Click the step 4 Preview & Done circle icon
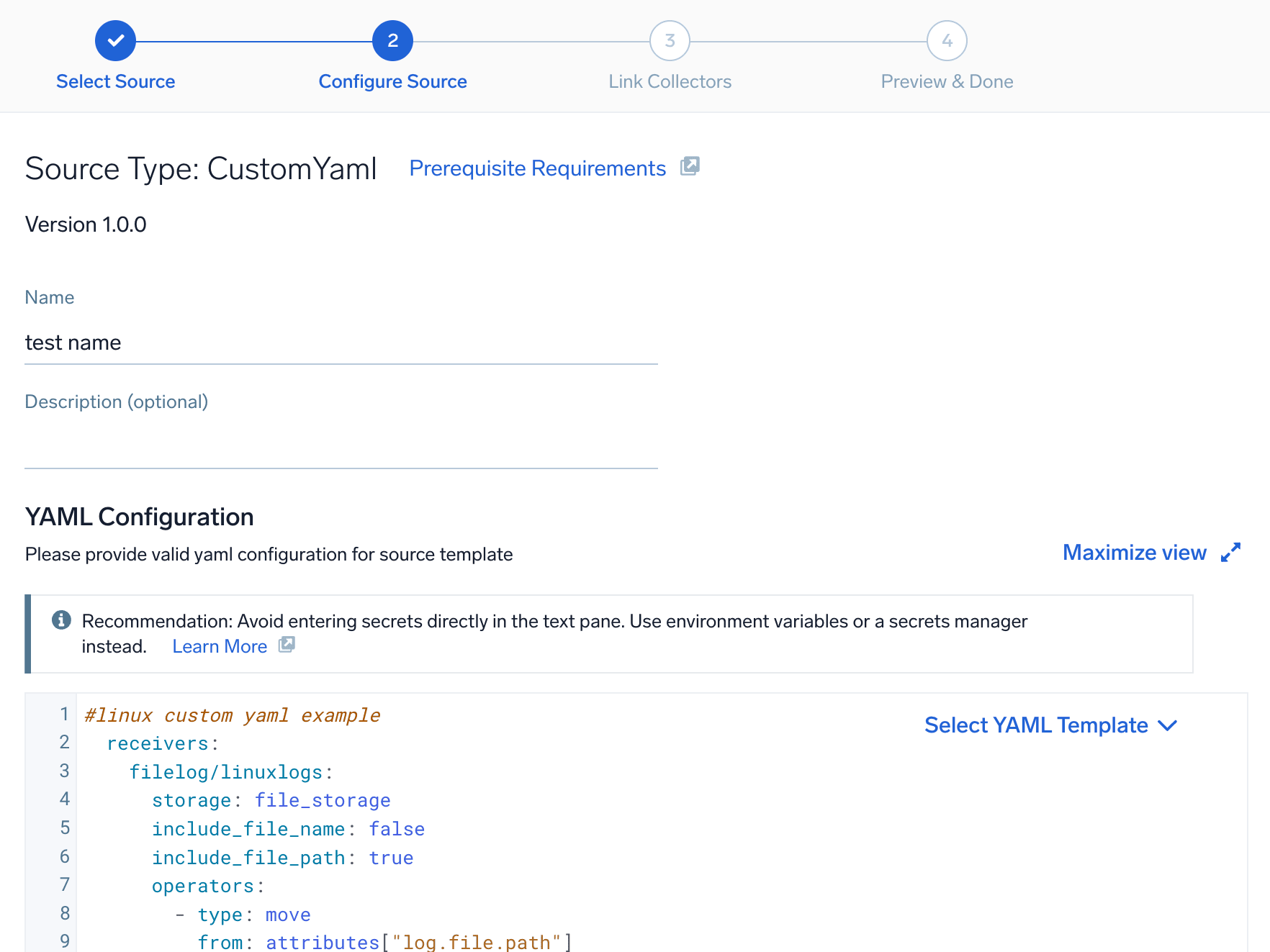The width and height of the screenshot is (1270, 952). tap(946, 40)
